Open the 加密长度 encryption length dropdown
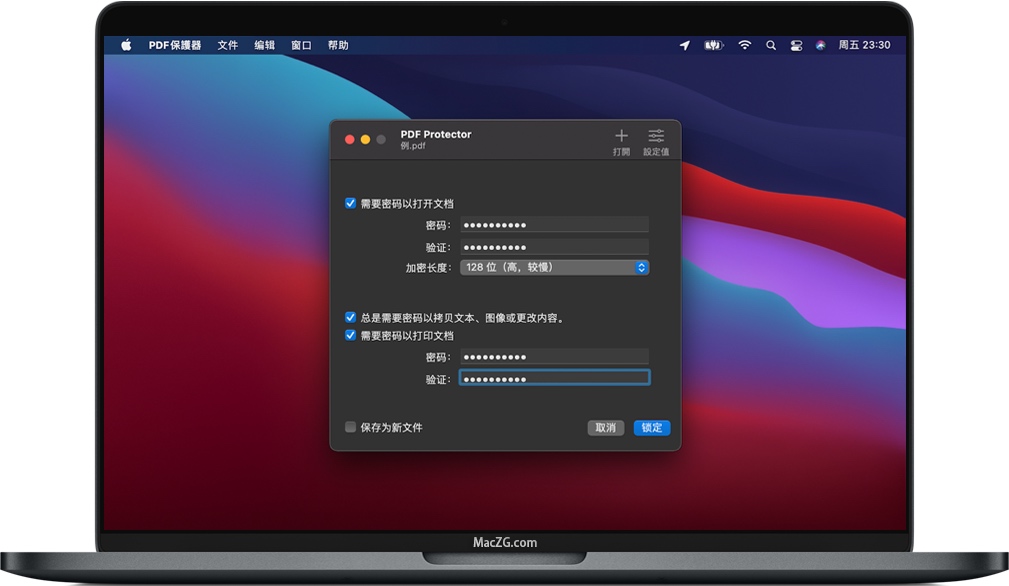The width and height of the screenshot is (1009, 586). (x=554, y=267)
